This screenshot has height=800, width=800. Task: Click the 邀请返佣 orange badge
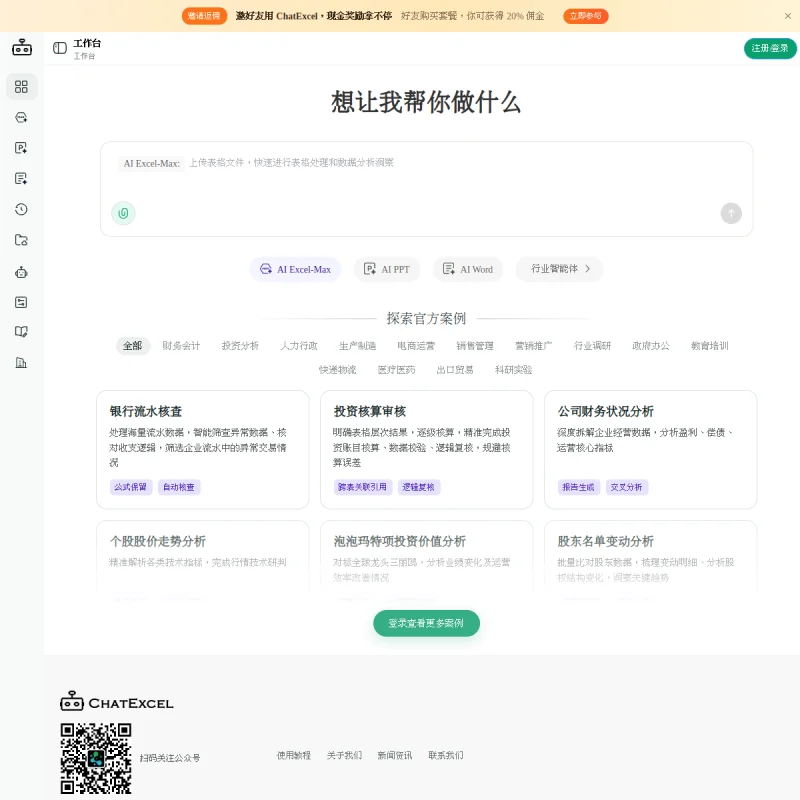pos(204,16)
